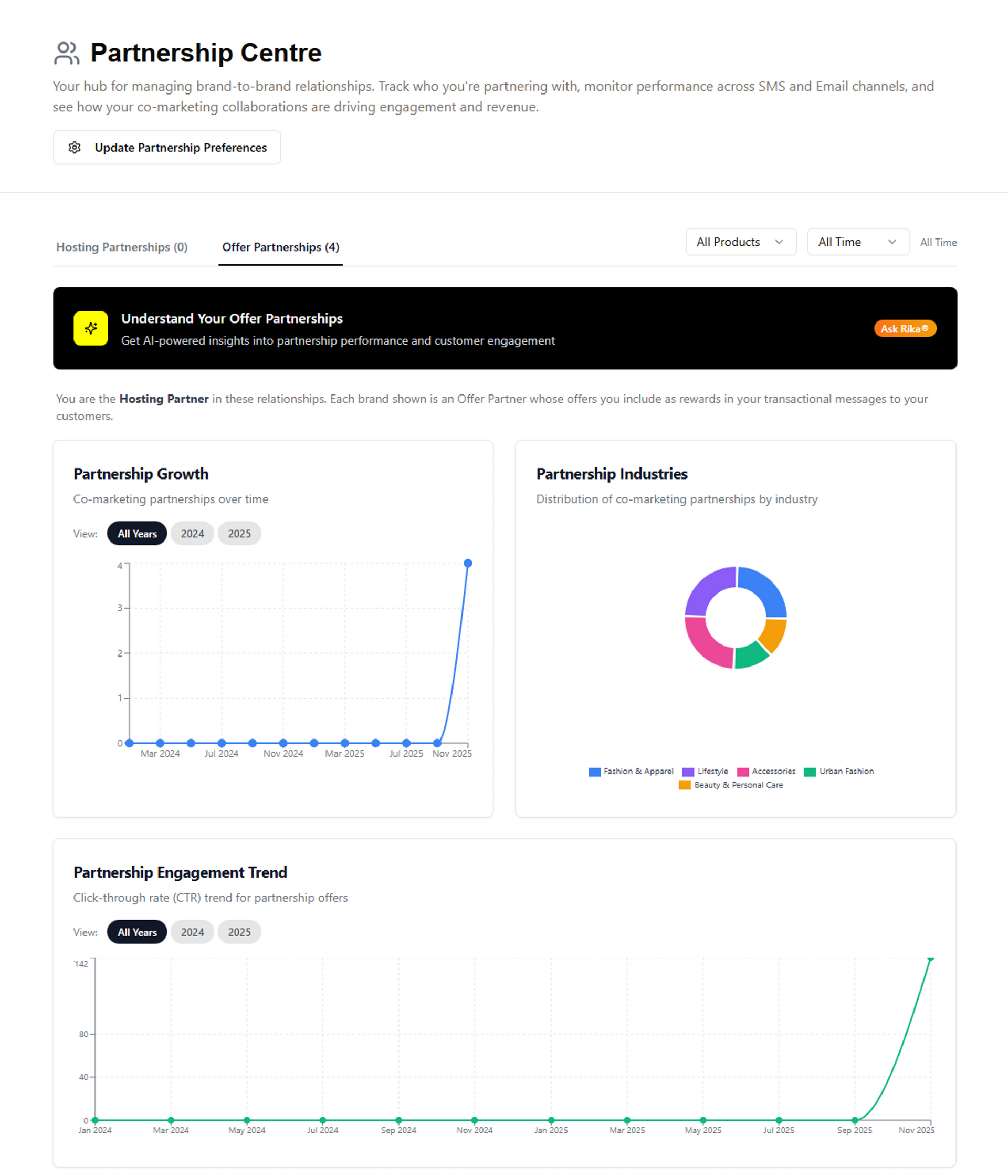Select All Years in Engagement Trend chart

(137, 932)
